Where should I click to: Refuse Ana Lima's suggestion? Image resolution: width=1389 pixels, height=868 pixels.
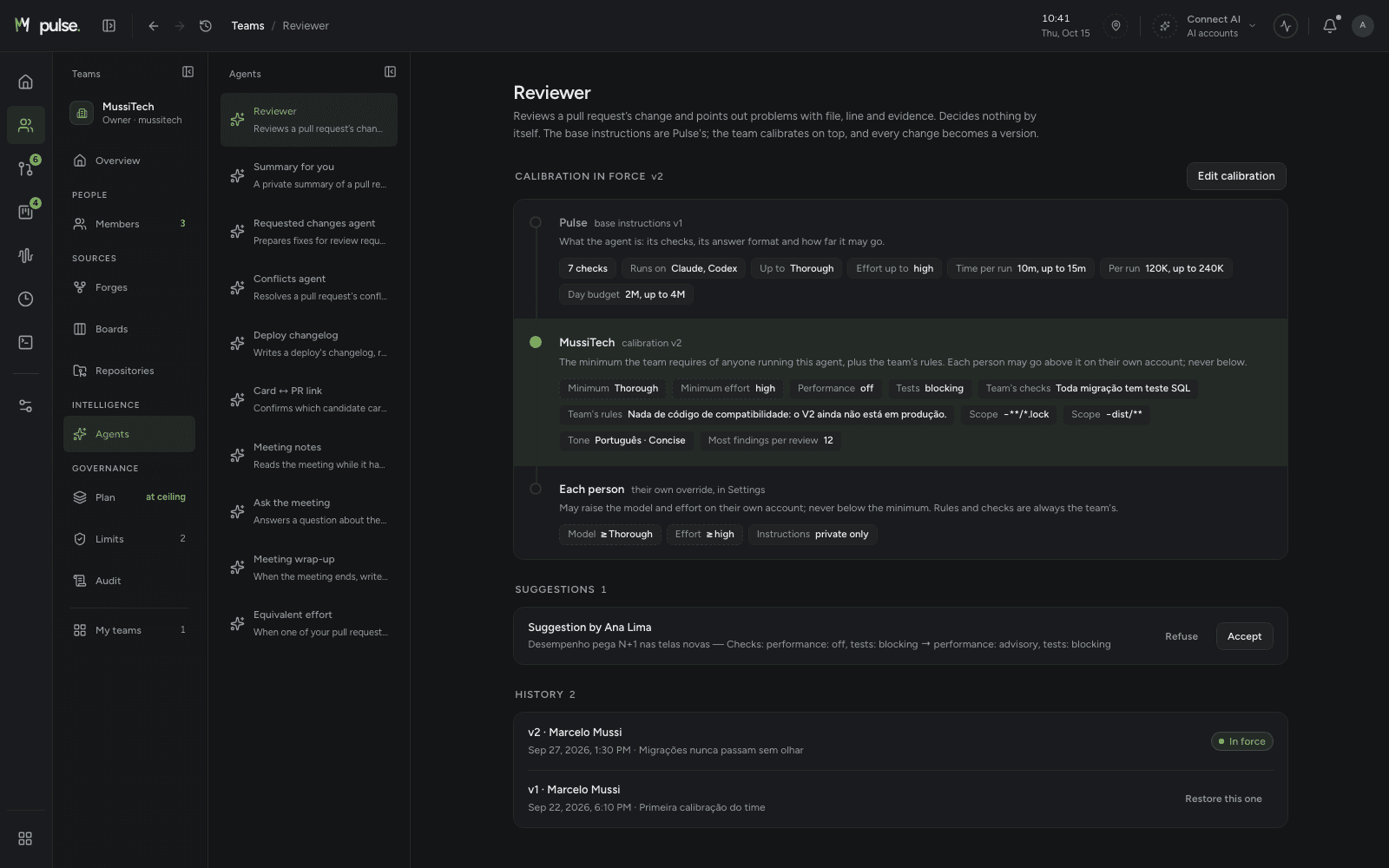coord(1181,636)
